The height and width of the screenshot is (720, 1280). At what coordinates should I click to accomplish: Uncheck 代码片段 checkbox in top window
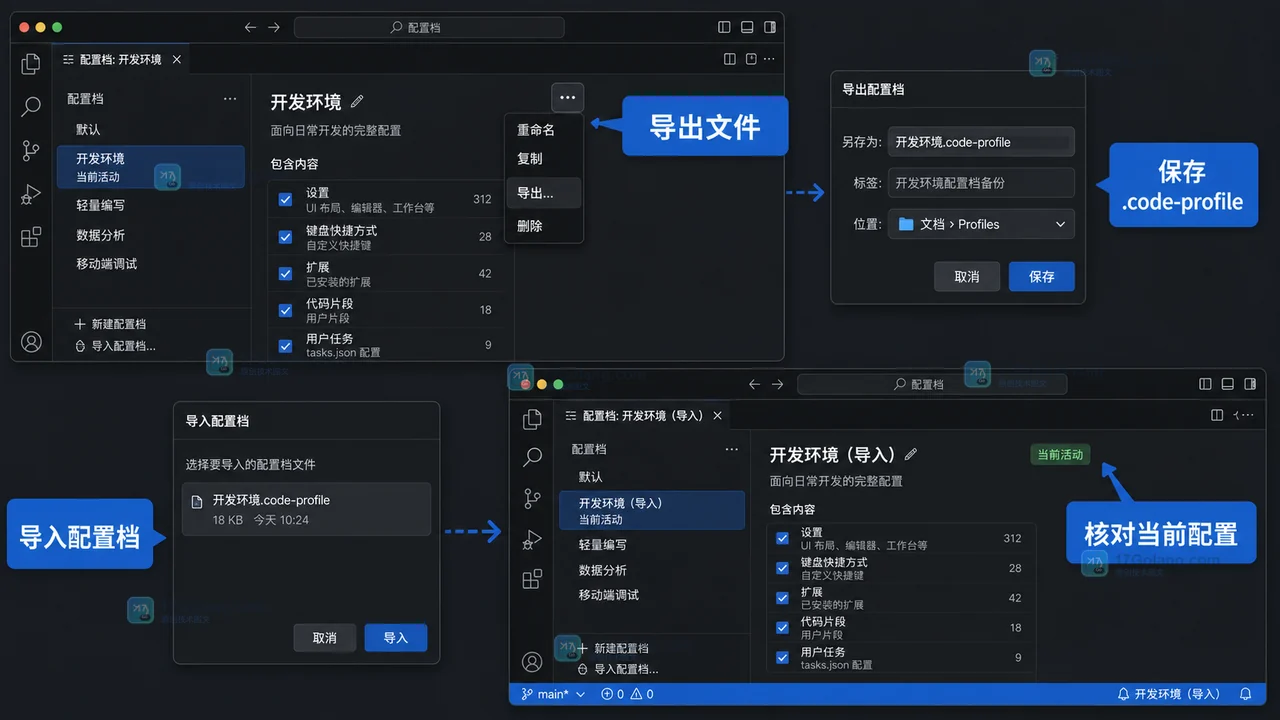pyautogui.click(x=285, y=310)
